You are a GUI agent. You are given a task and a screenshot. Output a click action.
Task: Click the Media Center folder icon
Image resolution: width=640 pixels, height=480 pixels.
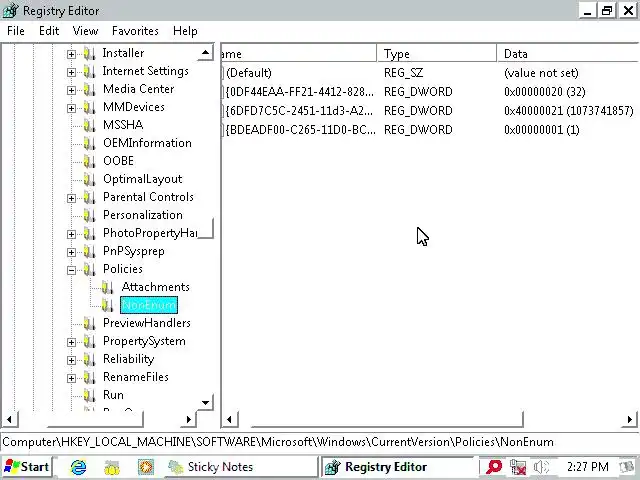(x=89, y=89)
